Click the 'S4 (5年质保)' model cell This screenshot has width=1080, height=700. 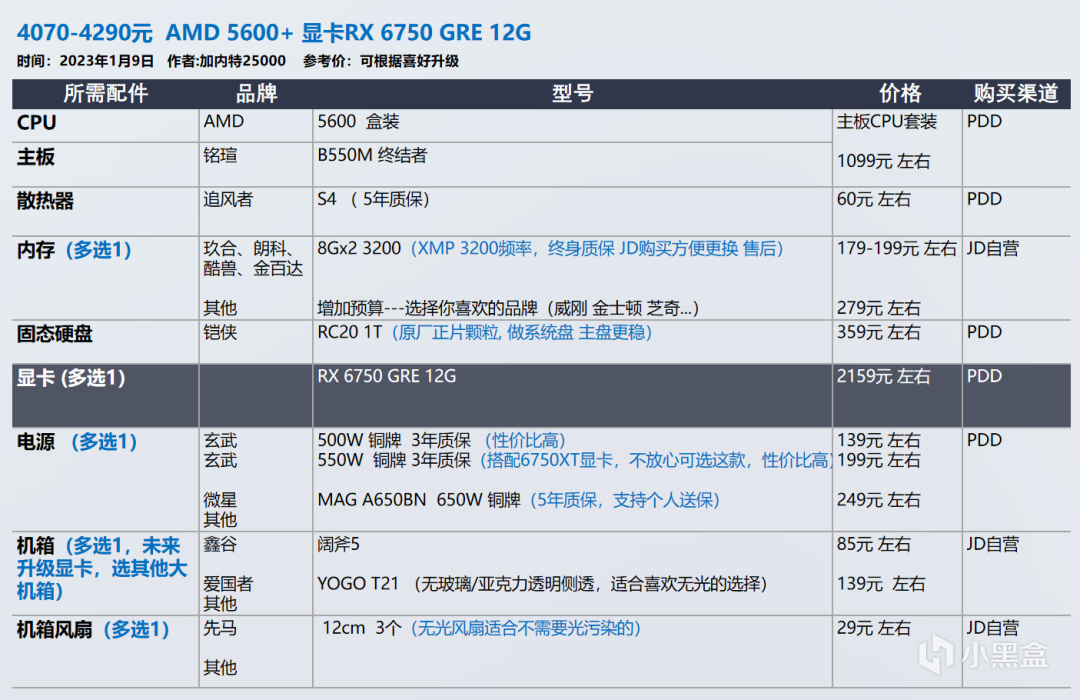tap(373, 199)
